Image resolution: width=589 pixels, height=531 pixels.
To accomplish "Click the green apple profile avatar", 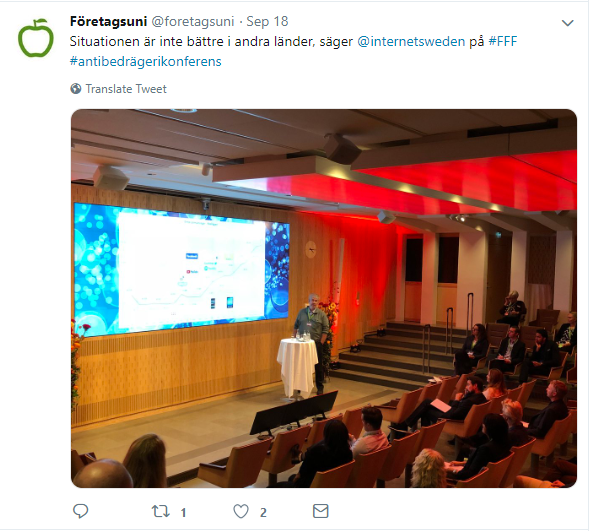I will pos(36,38).
